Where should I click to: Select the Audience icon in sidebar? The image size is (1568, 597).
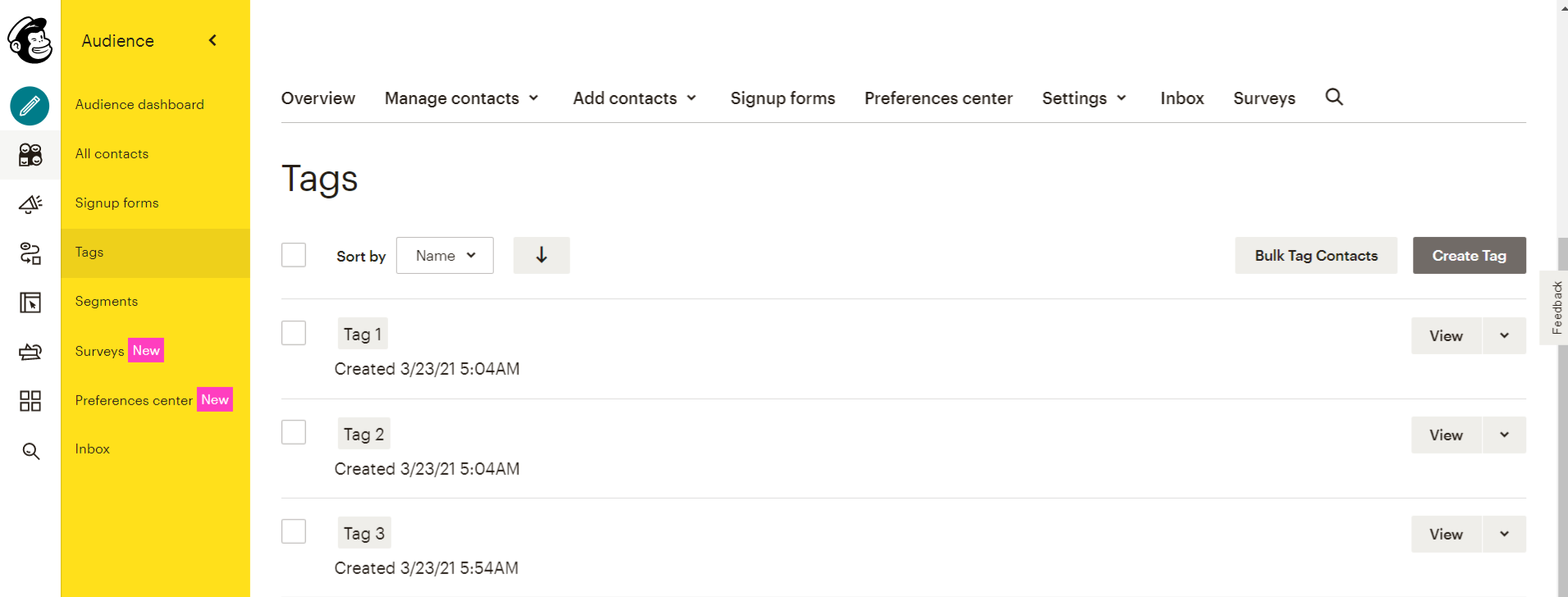(30, 154)
